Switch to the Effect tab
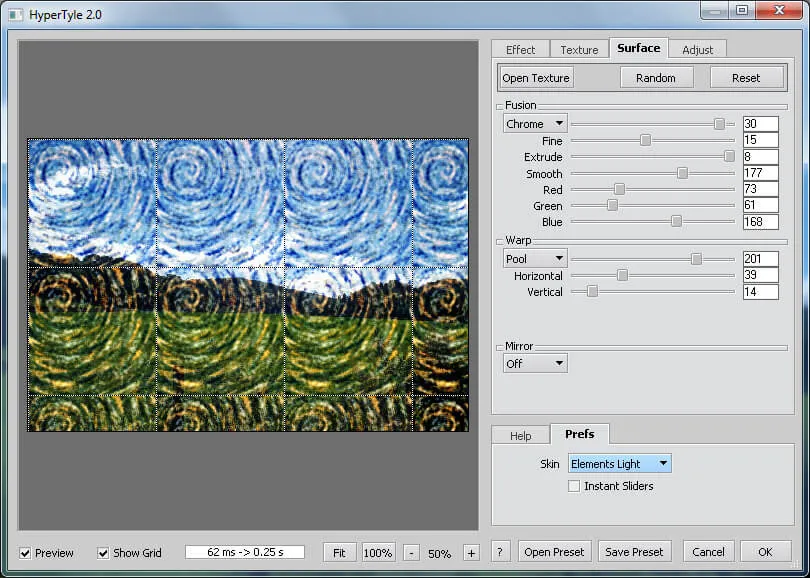The height and width of the screenshot is (578, 810). tap(520, 48)
